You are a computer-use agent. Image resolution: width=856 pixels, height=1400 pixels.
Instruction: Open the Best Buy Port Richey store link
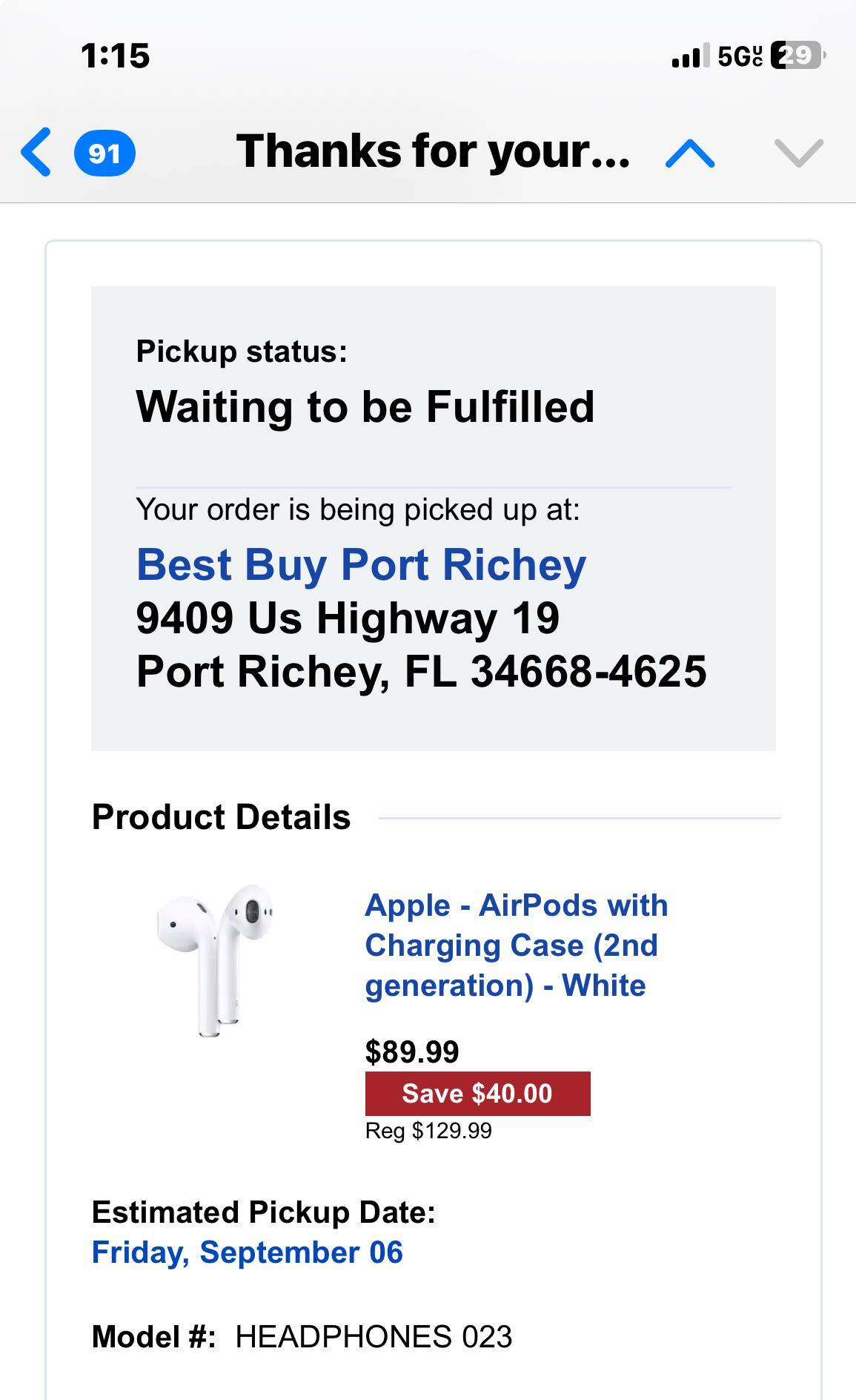360,565
